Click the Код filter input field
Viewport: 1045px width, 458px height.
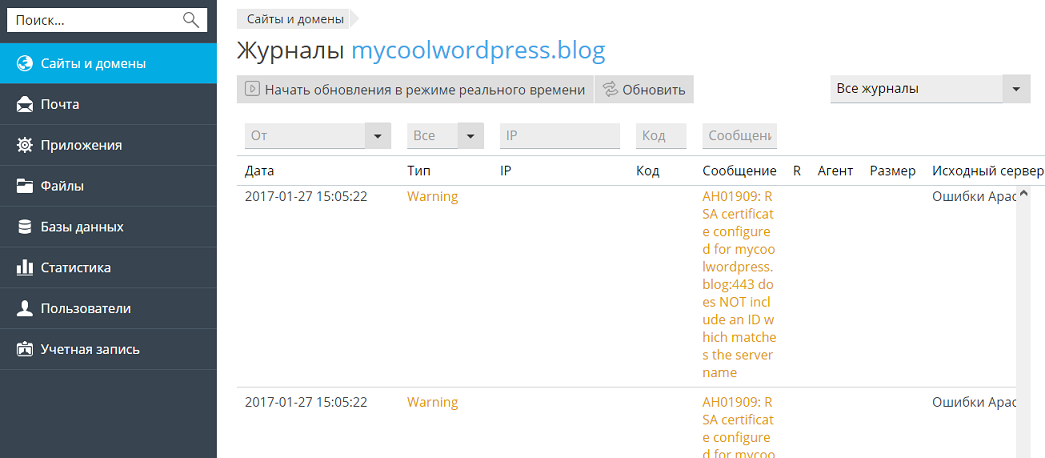pos(661,136)
